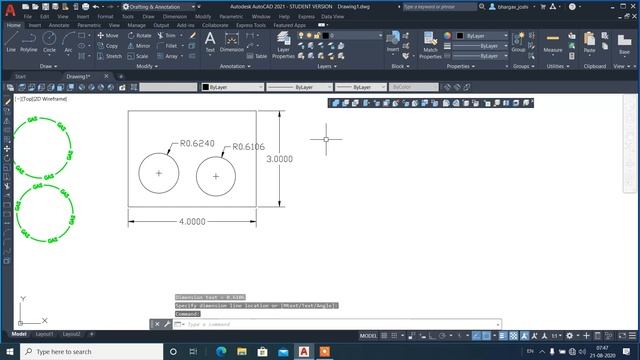This screenshot has width=640, height=360.
Task: Select the Polyline tool
Action: click(29, 41)
